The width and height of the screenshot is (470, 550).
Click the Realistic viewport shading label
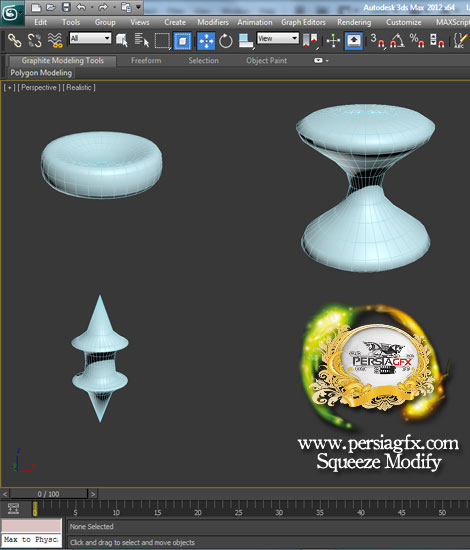tap(79, 87)
